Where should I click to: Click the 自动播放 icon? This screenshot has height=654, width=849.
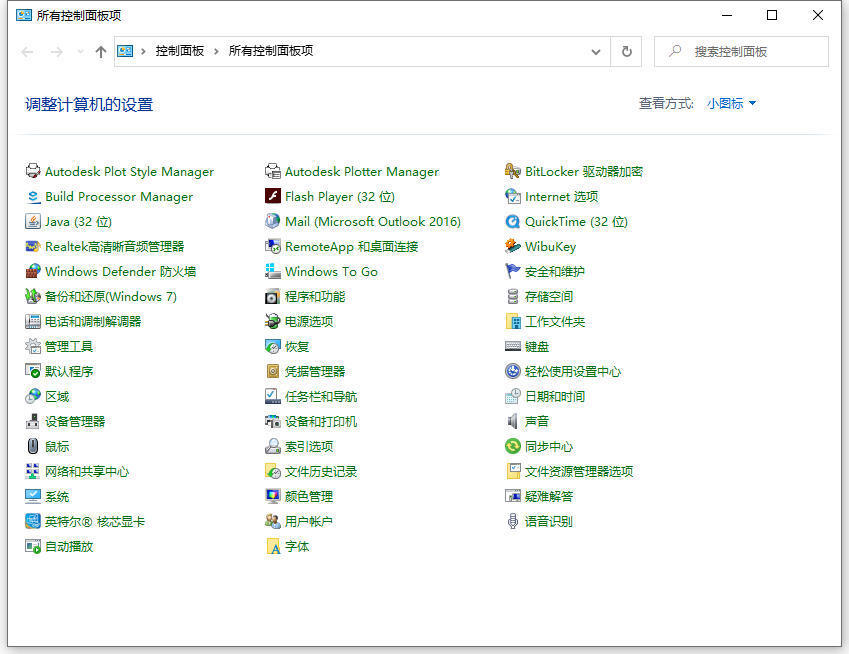click(x=33, y=546)
